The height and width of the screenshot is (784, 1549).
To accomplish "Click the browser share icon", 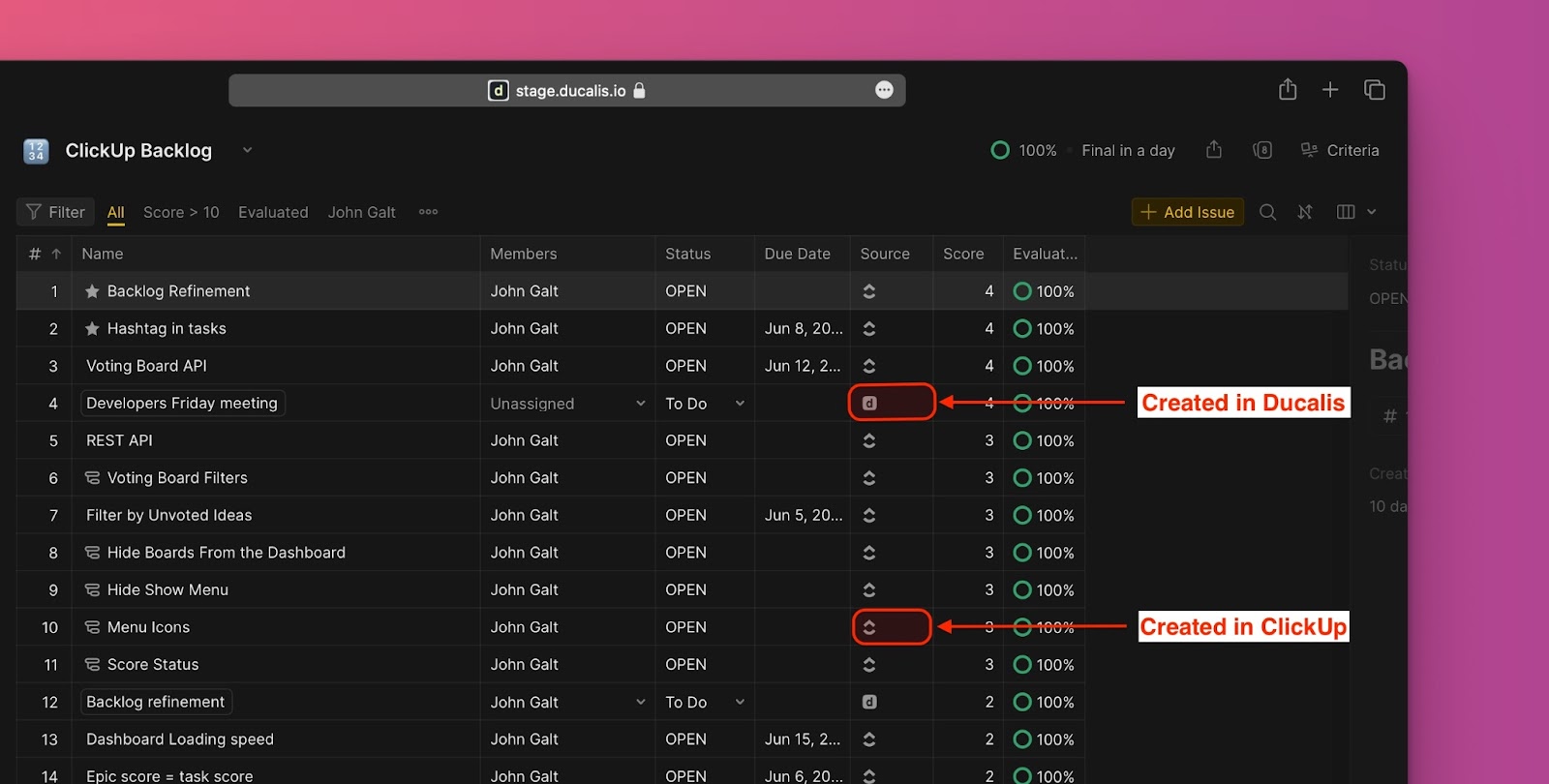I will click(1288, 90).
